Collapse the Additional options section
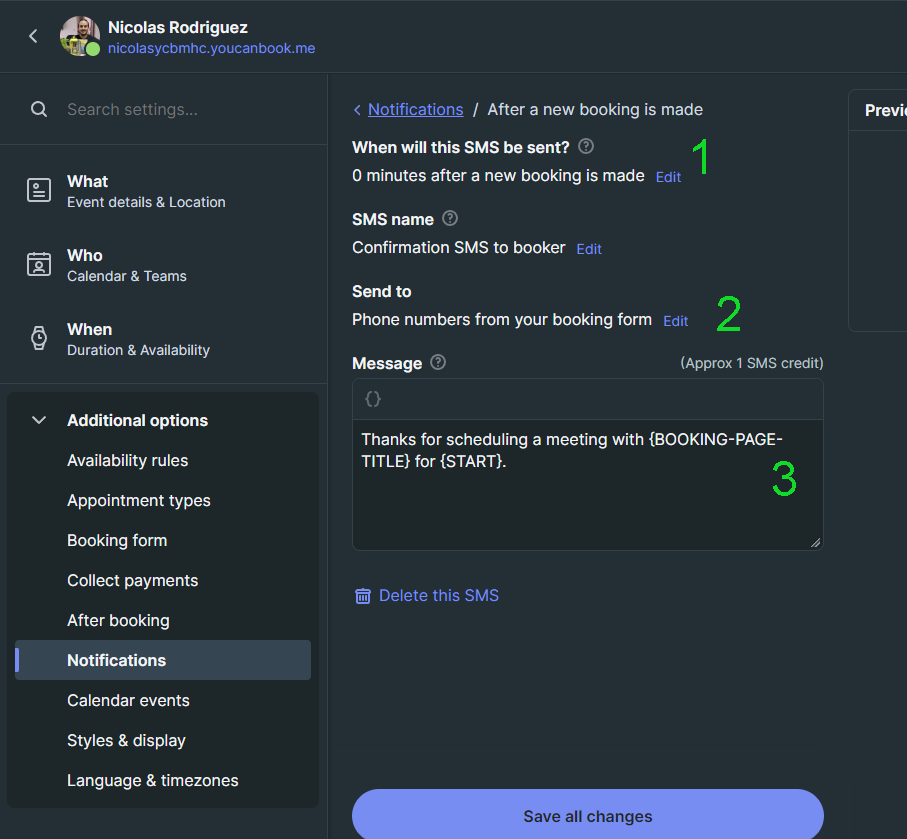Screen dimensions: 907x839 (39, 420)
